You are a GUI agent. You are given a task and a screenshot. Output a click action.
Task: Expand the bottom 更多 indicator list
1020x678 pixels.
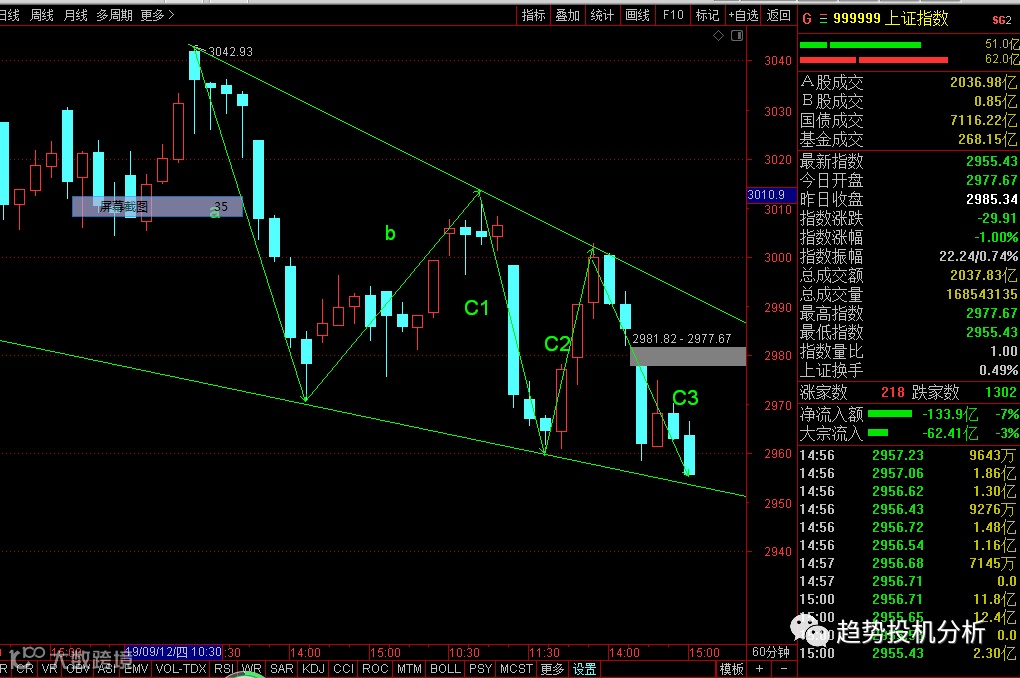[x=552, y=669]
